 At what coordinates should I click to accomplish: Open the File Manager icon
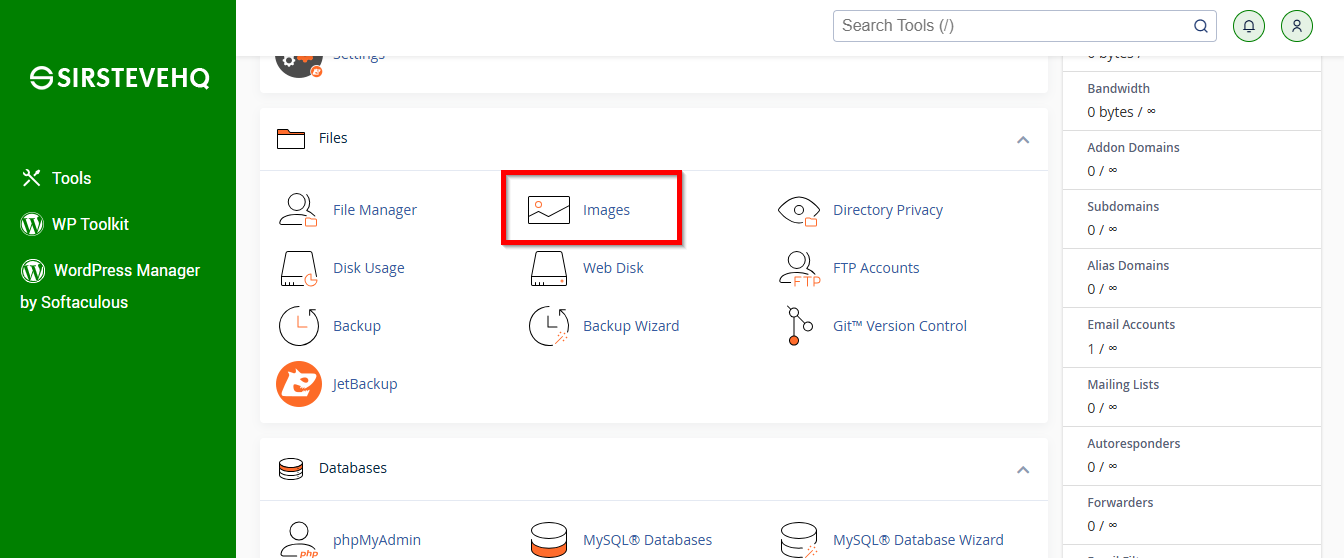point(298,210)
